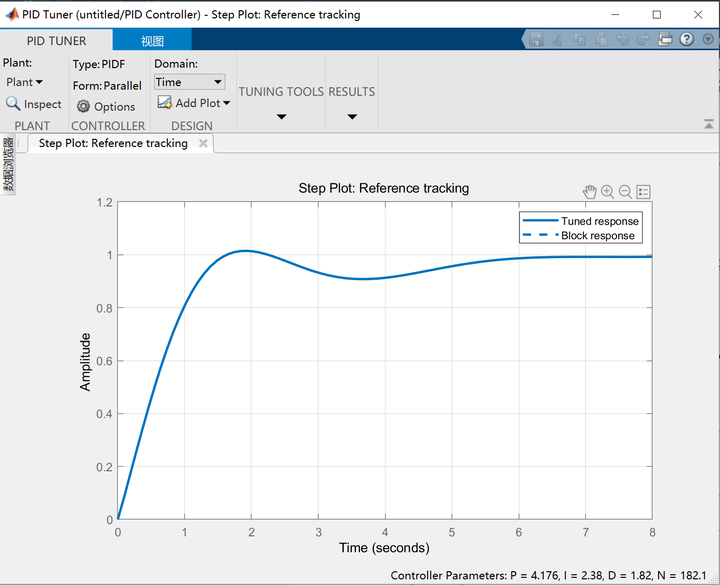Click the save icon in quick access bar
720x585 pixels.
pos(536,39)
